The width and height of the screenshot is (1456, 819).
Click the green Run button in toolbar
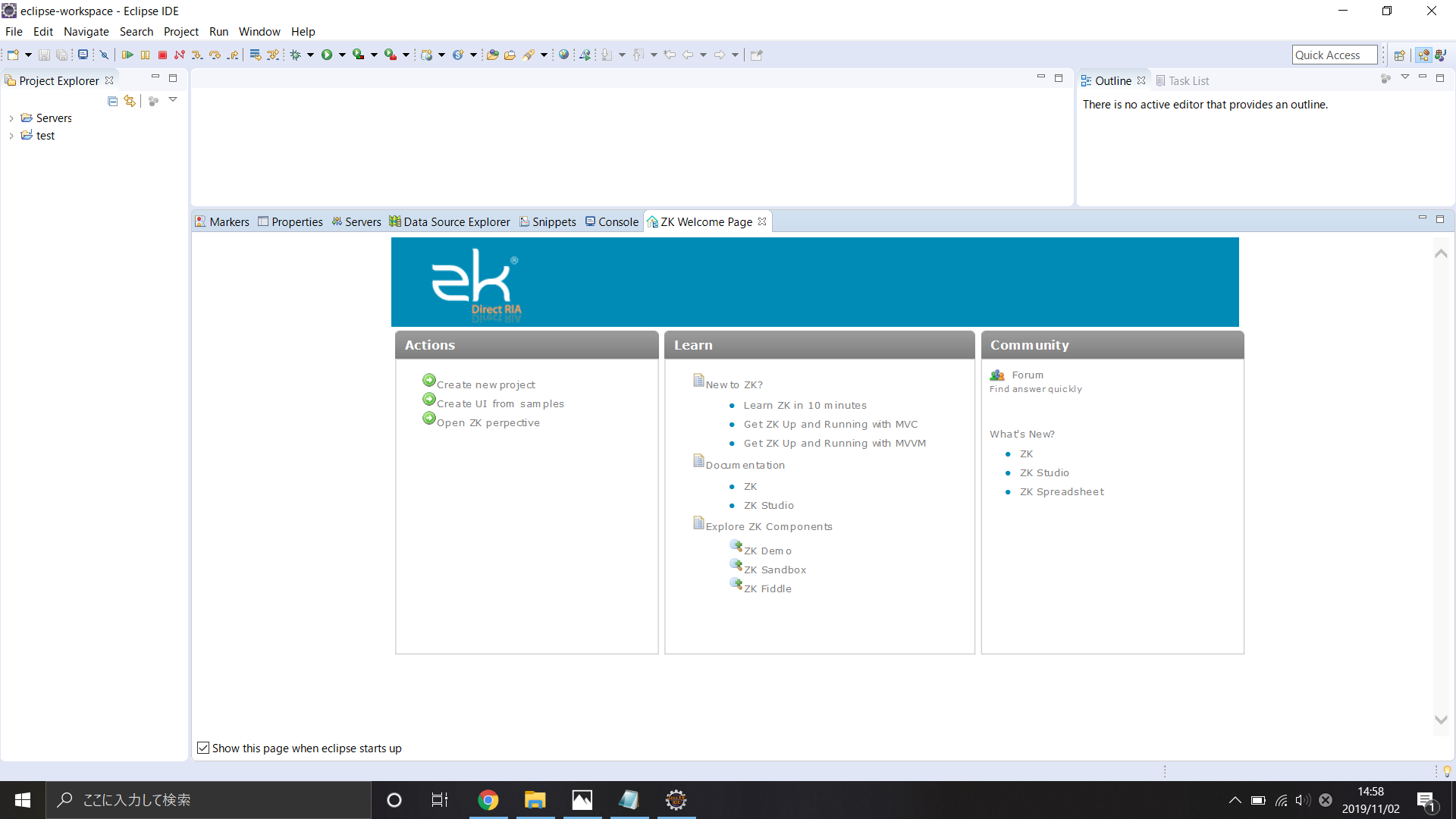coord(327,55)
